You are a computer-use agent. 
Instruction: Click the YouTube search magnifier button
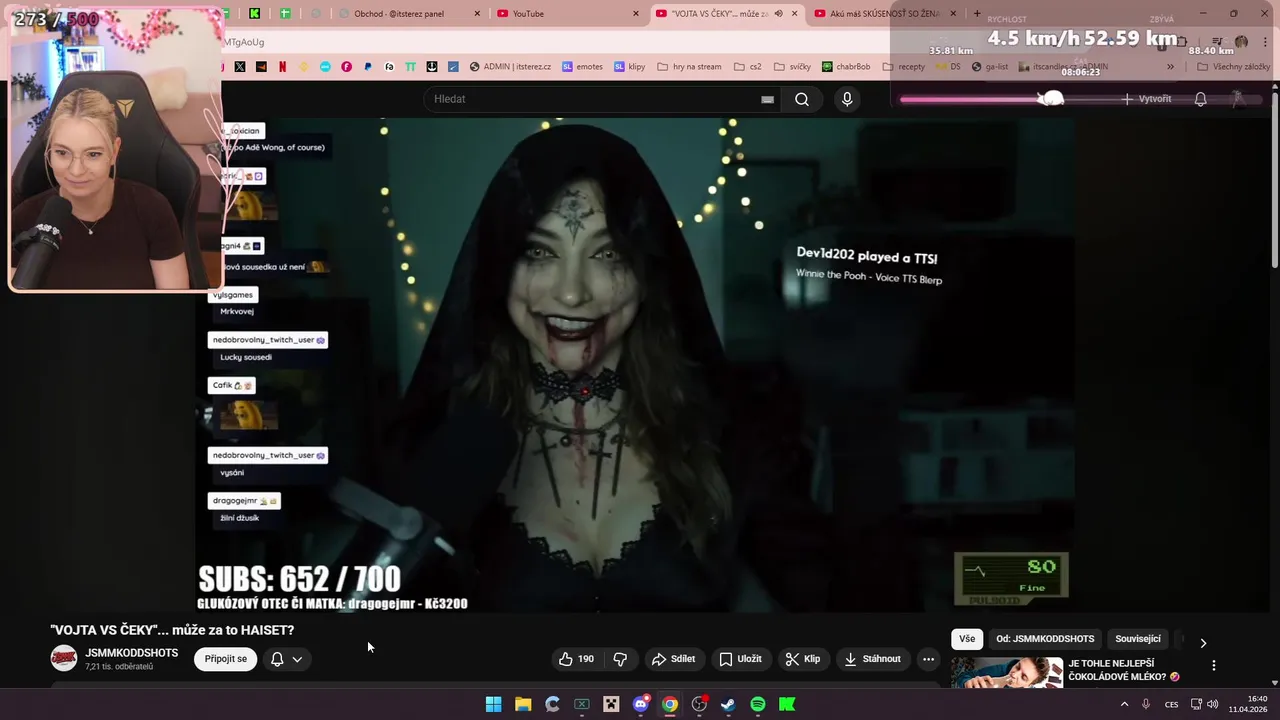click(x=802, y=99)
